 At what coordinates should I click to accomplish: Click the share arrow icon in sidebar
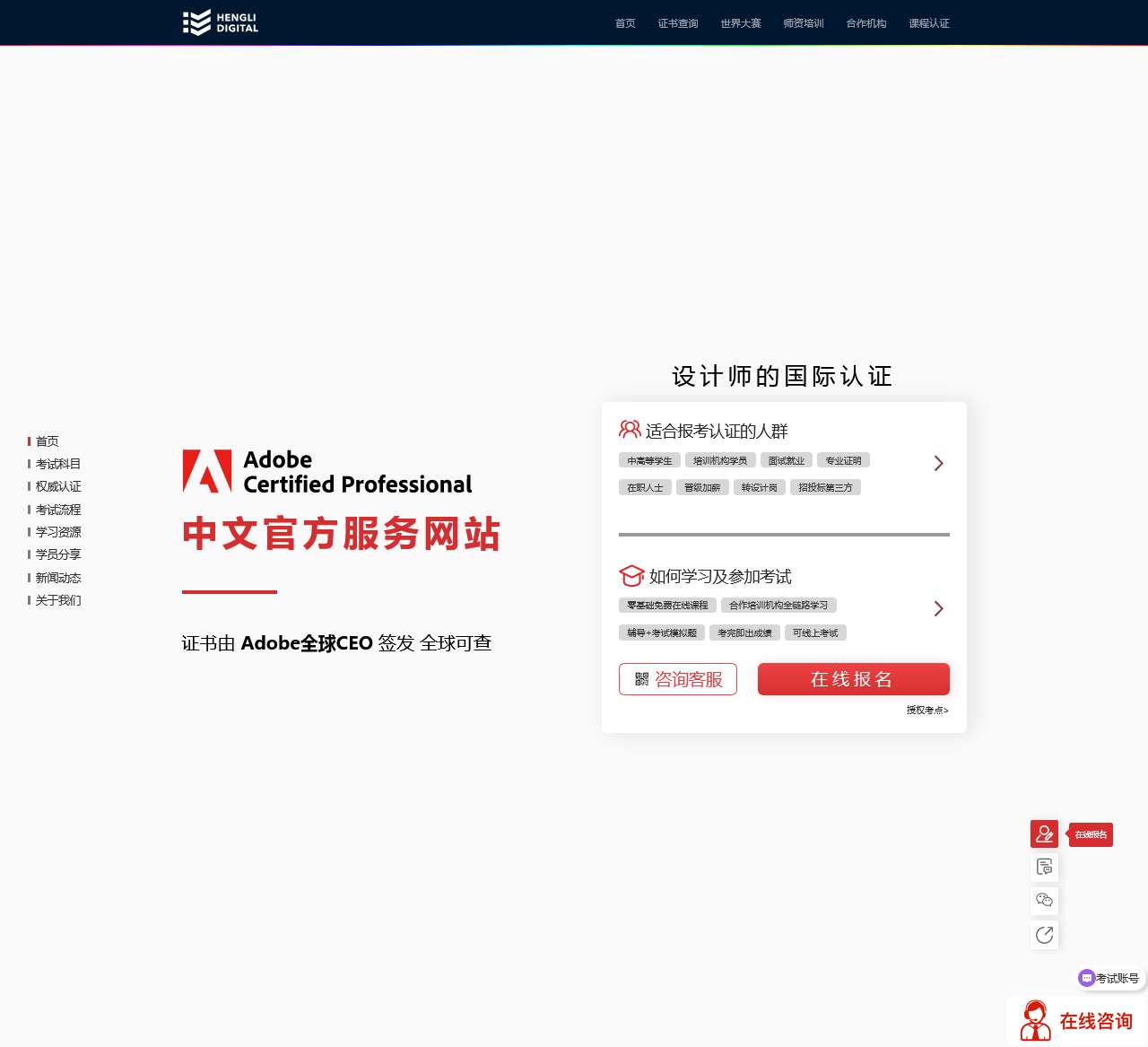point(1044,935)
